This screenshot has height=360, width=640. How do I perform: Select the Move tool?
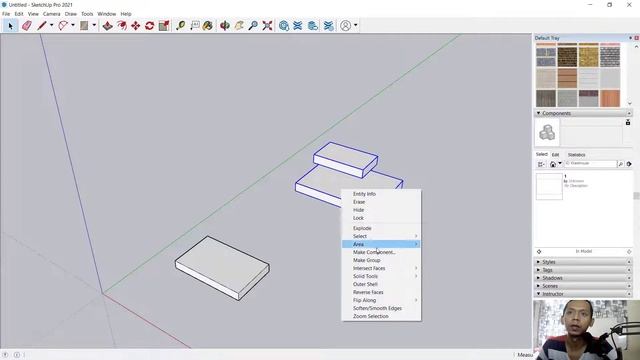(x=136, y=26)
